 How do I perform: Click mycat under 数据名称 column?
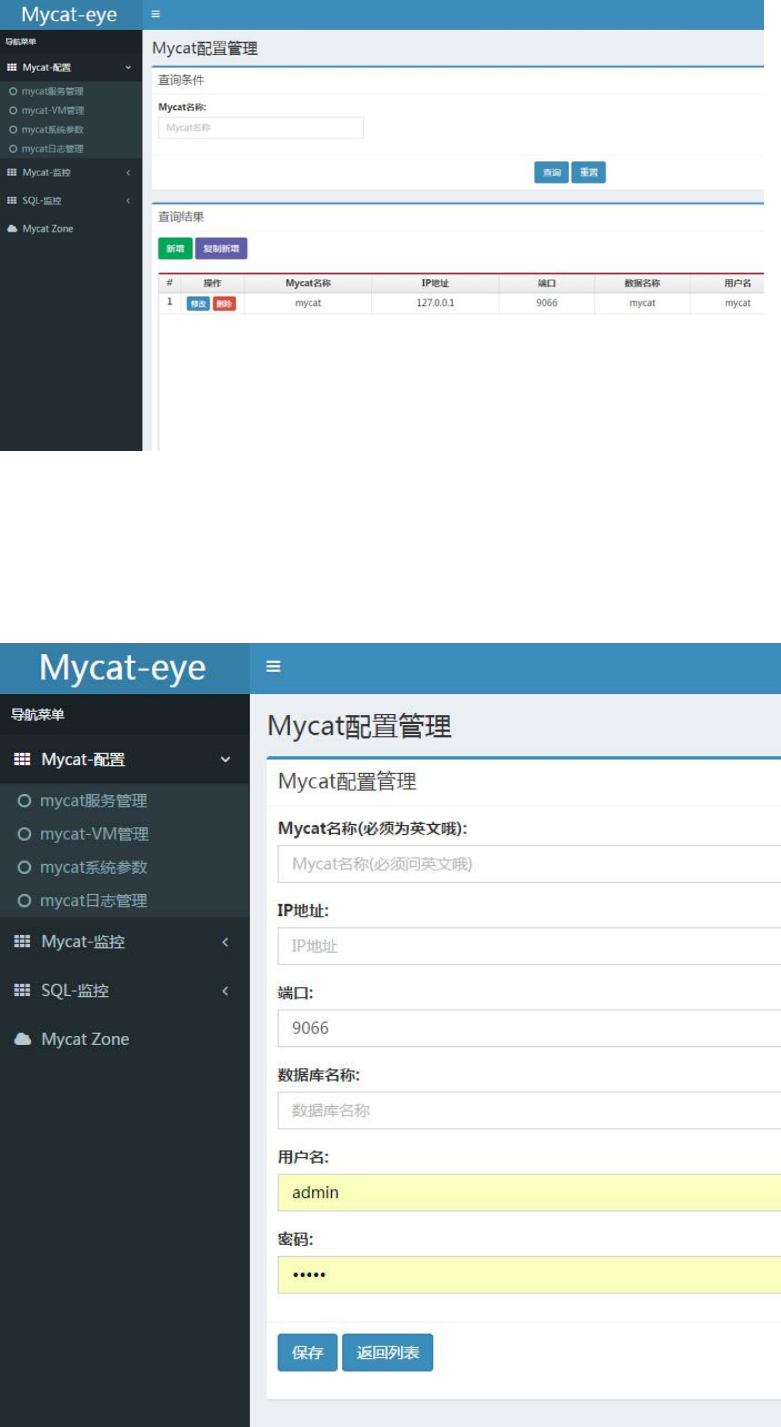pyautogui.click(x=642, y=303)
